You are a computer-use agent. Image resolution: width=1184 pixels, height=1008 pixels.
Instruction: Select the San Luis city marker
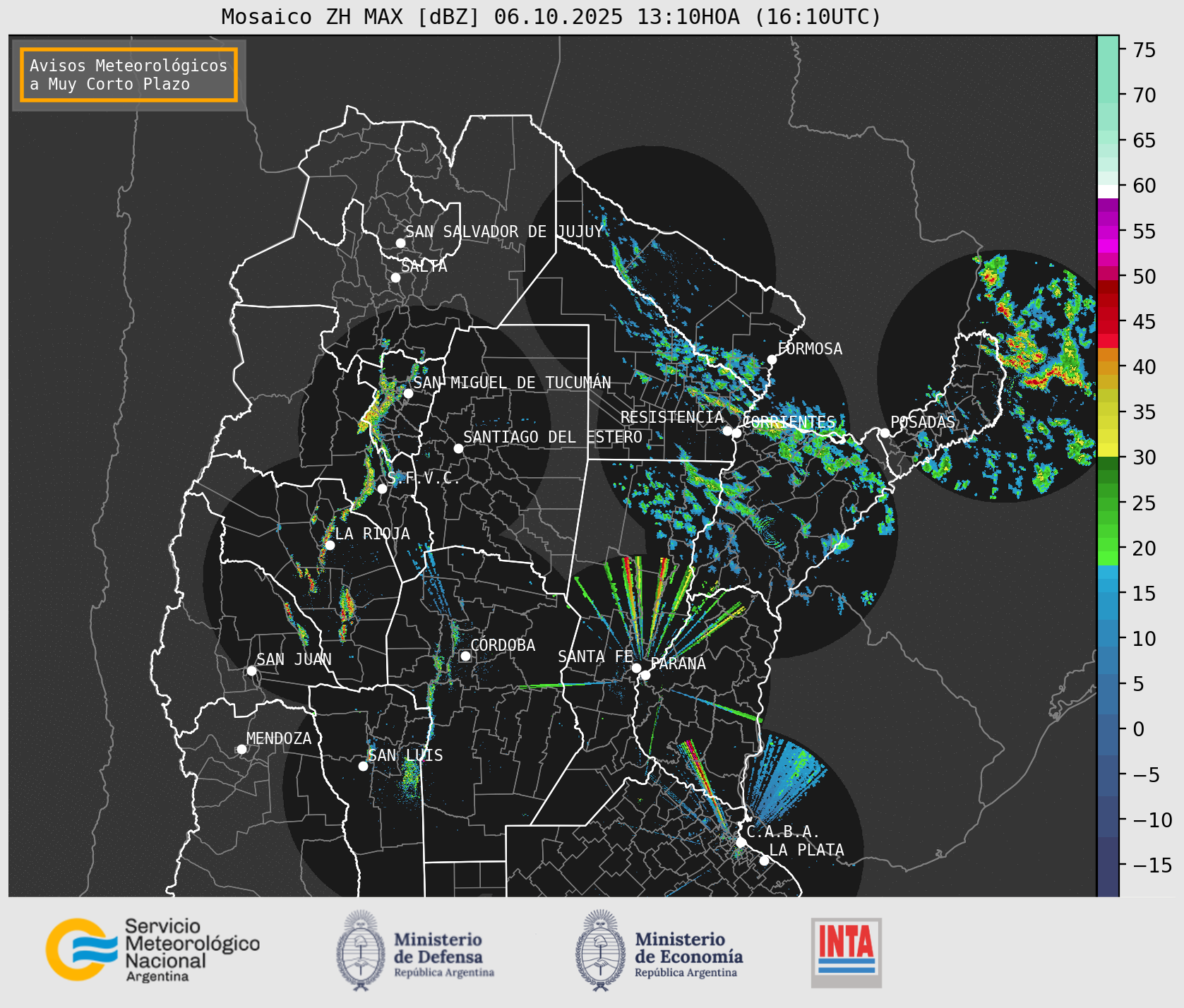[363, 766]
